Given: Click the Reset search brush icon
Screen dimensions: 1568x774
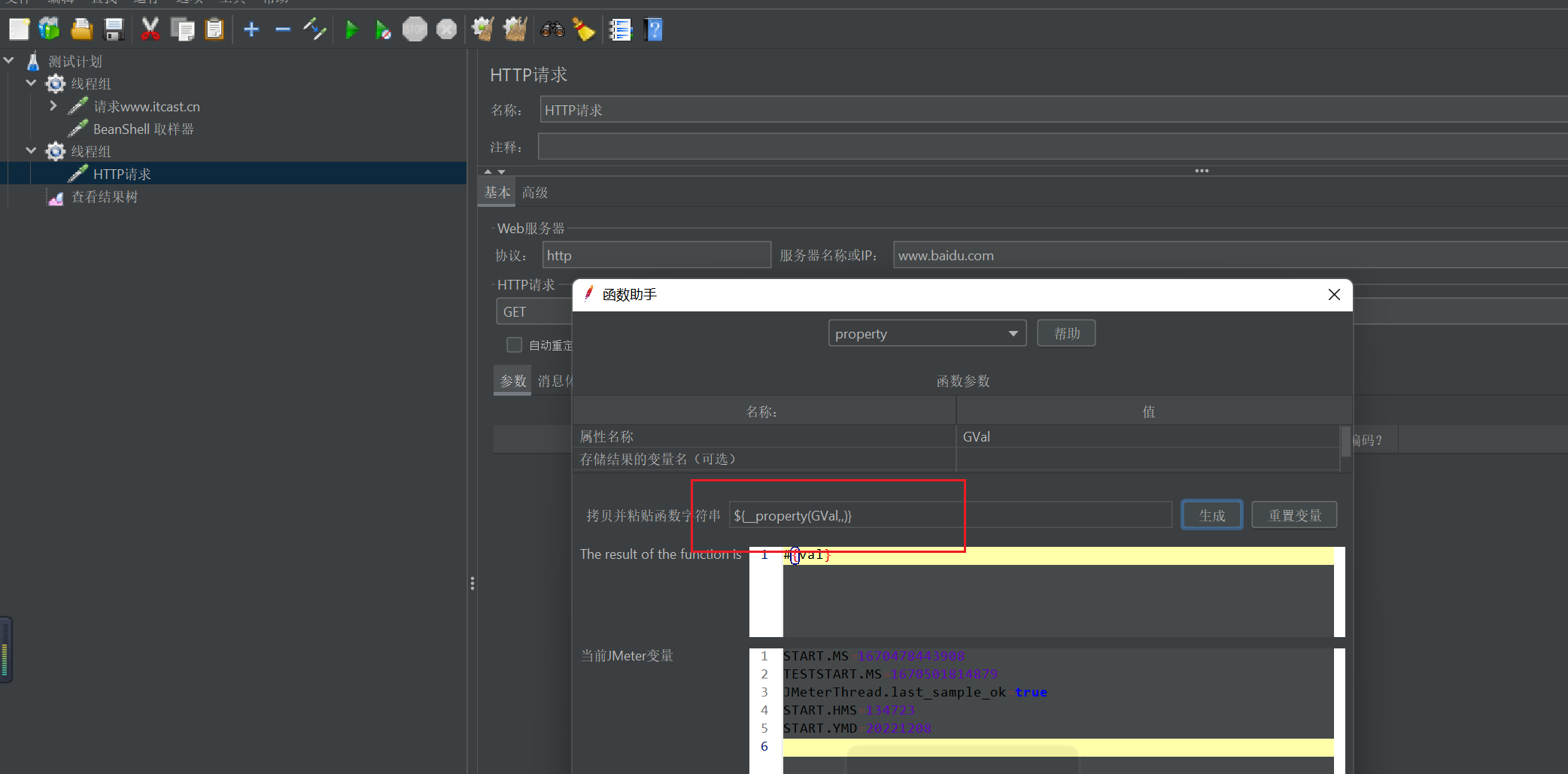Looking at the screenshot, I should point(584,30).
